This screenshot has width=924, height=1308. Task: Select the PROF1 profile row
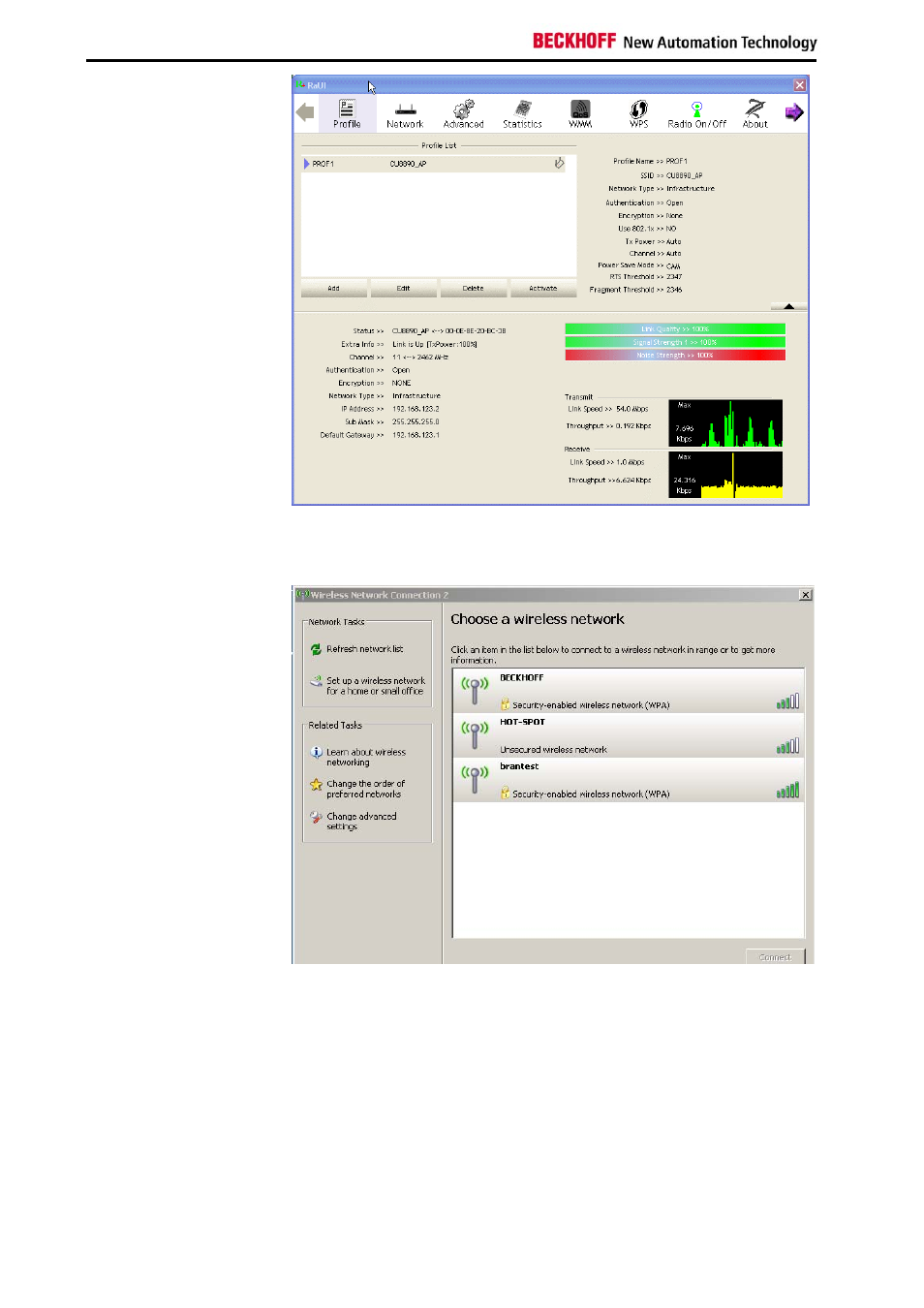(x=439, y=164)
